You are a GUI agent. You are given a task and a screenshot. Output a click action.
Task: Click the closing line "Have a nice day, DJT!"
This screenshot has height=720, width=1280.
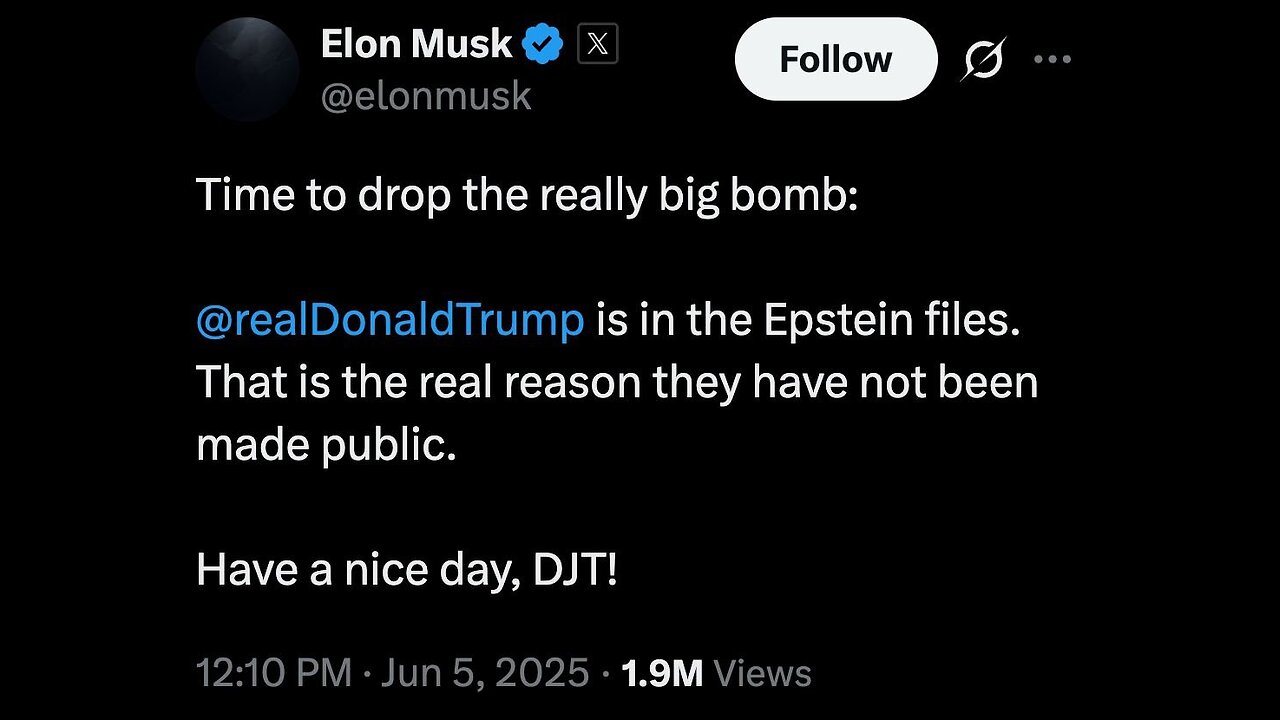tap(407, 571)
